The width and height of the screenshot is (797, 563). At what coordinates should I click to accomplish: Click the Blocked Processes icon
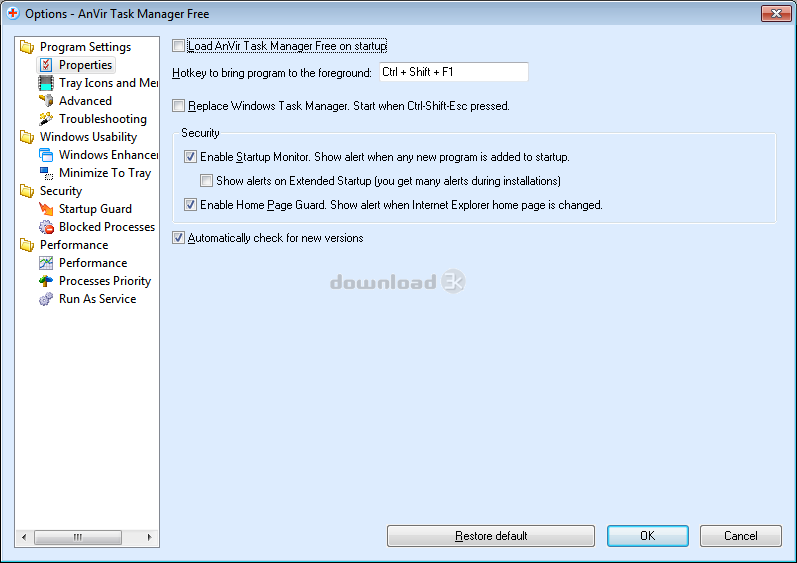point(46,227)
